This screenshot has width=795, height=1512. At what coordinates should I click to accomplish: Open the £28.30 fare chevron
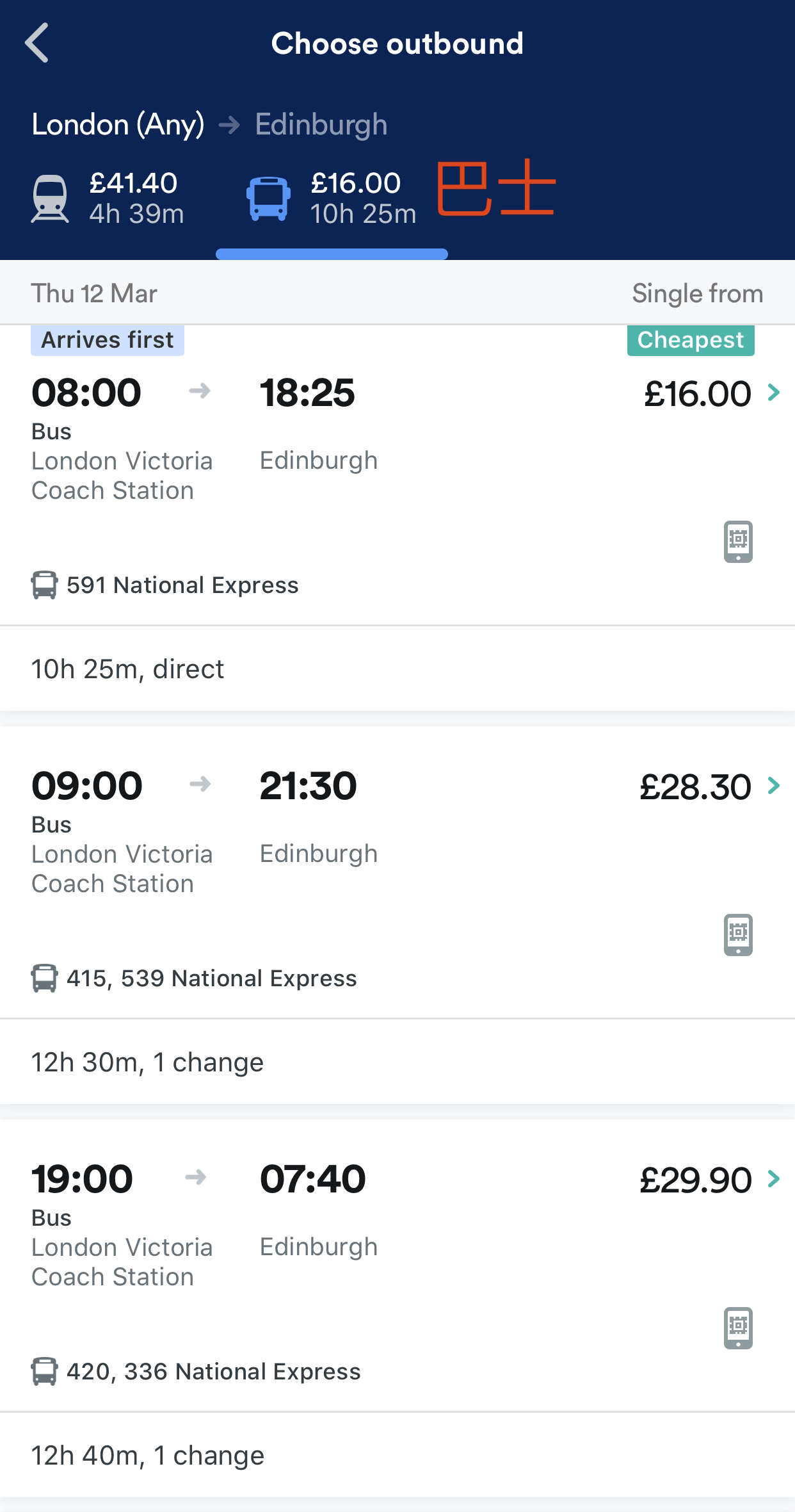(x=774, y=785)
